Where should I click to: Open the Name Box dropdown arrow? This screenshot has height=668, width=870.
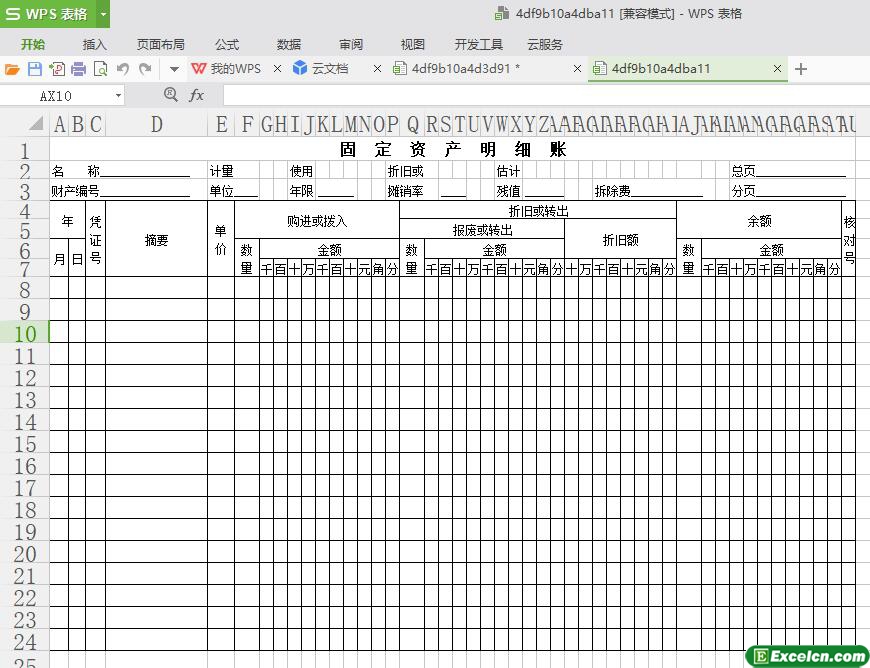[x=118, y=96]
